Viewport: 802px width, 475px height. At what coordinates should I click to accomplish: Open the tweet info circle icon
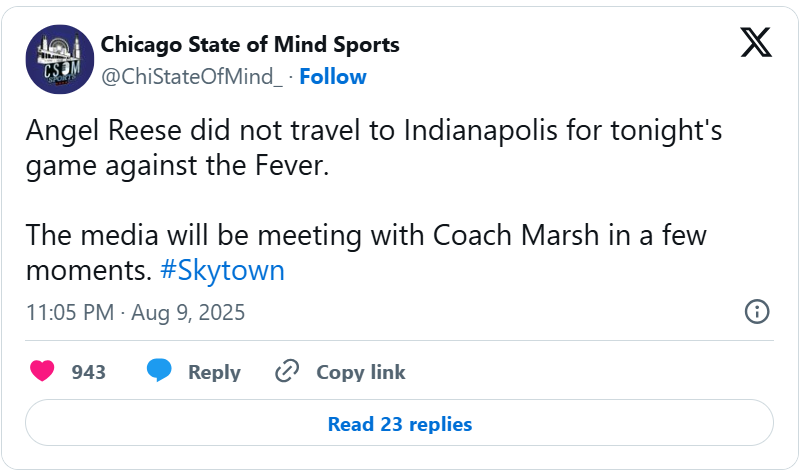(756, 311)
